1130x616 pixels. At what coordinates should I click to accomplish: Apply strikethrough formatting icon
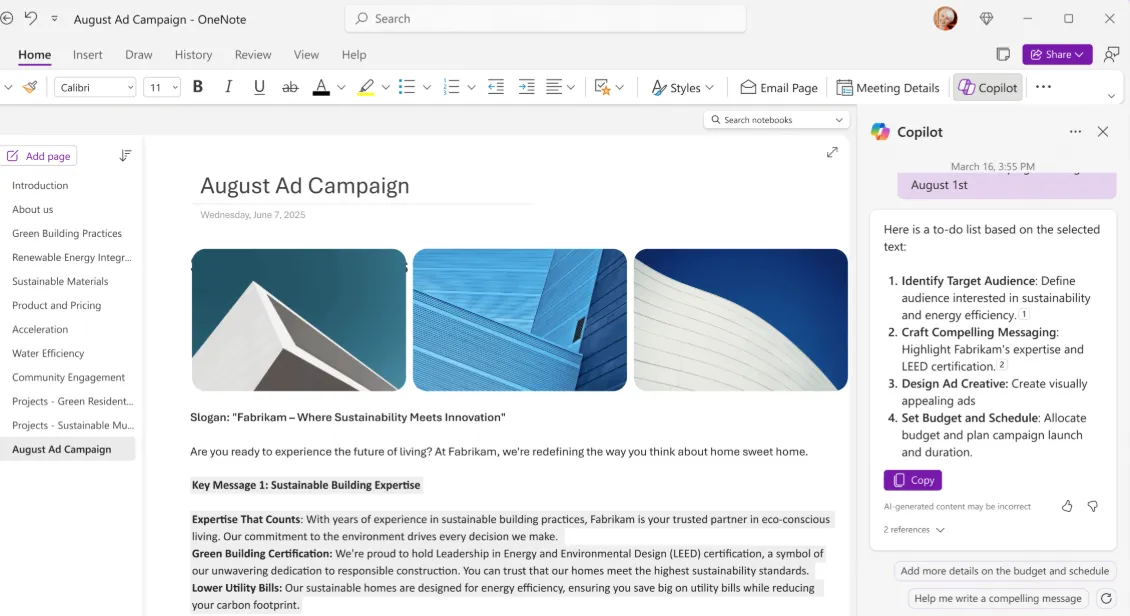click(290, 87)
